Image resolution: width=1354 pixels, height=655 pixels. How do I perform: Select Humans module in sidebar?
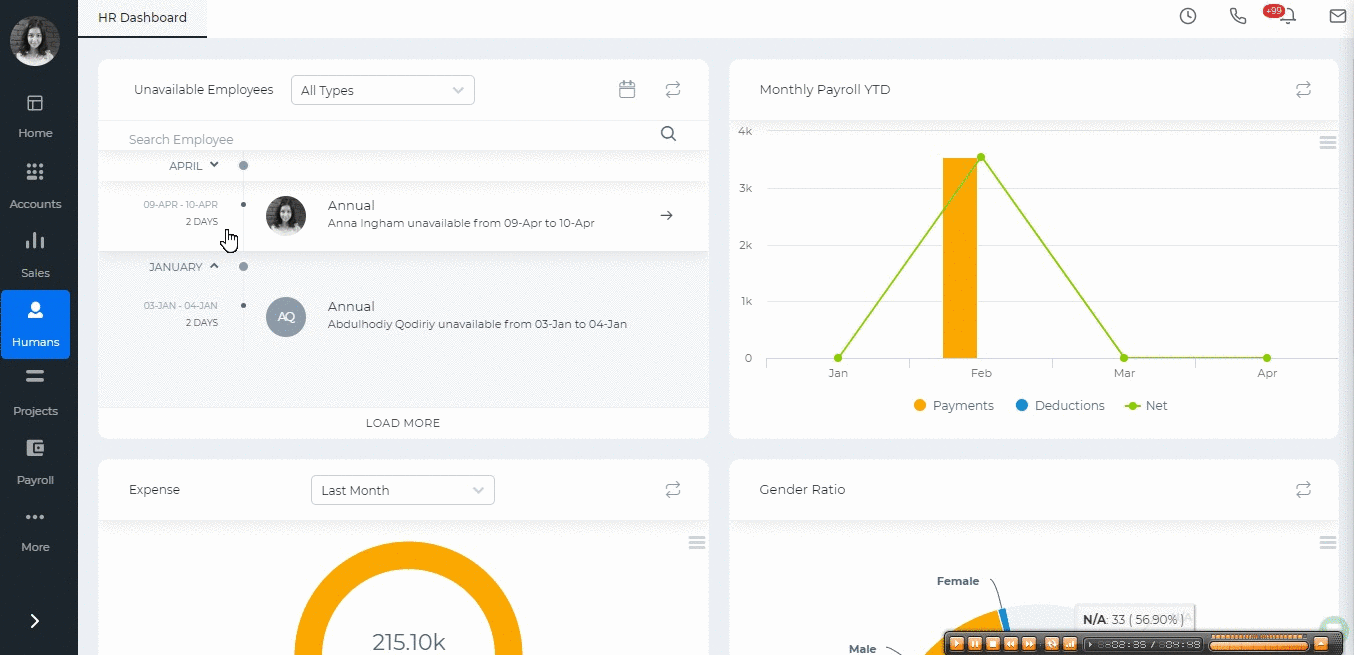pos(35,325)
